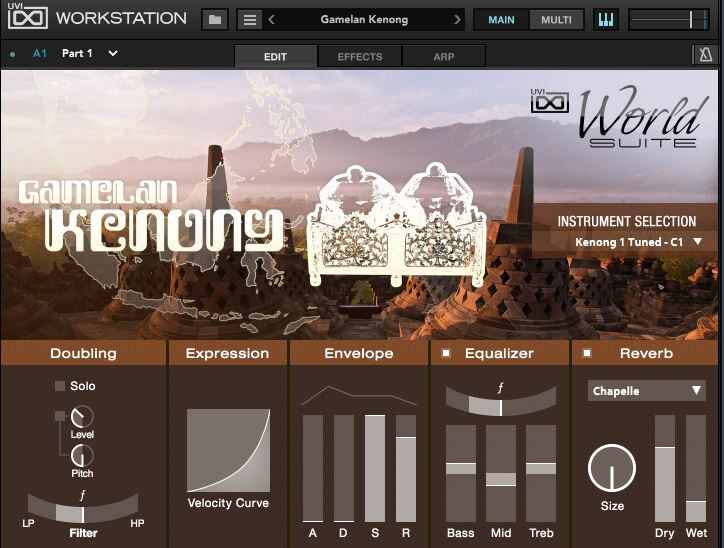Viewport: 724px width, 548px height.
Task: Adjust the Equalizer Treb slider
Action: tap(541, 474)
